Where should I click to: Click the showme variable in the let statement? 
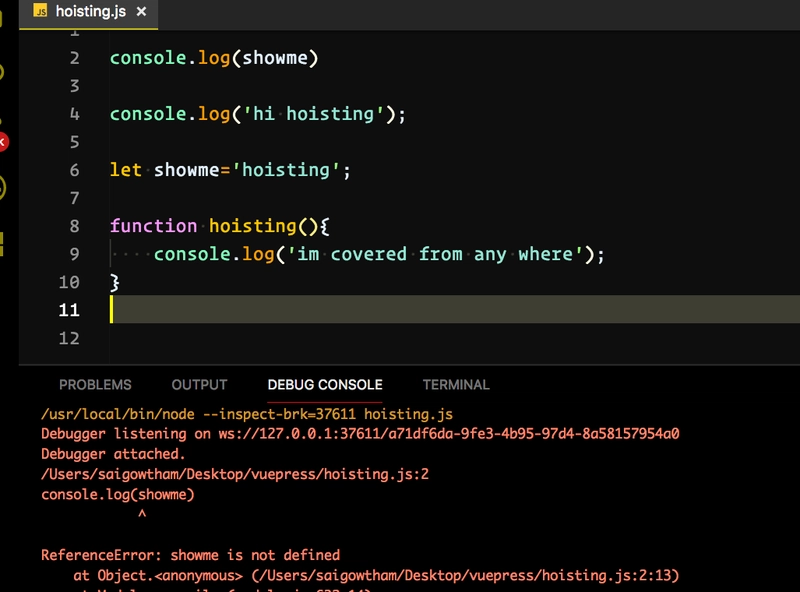point(187,170)
